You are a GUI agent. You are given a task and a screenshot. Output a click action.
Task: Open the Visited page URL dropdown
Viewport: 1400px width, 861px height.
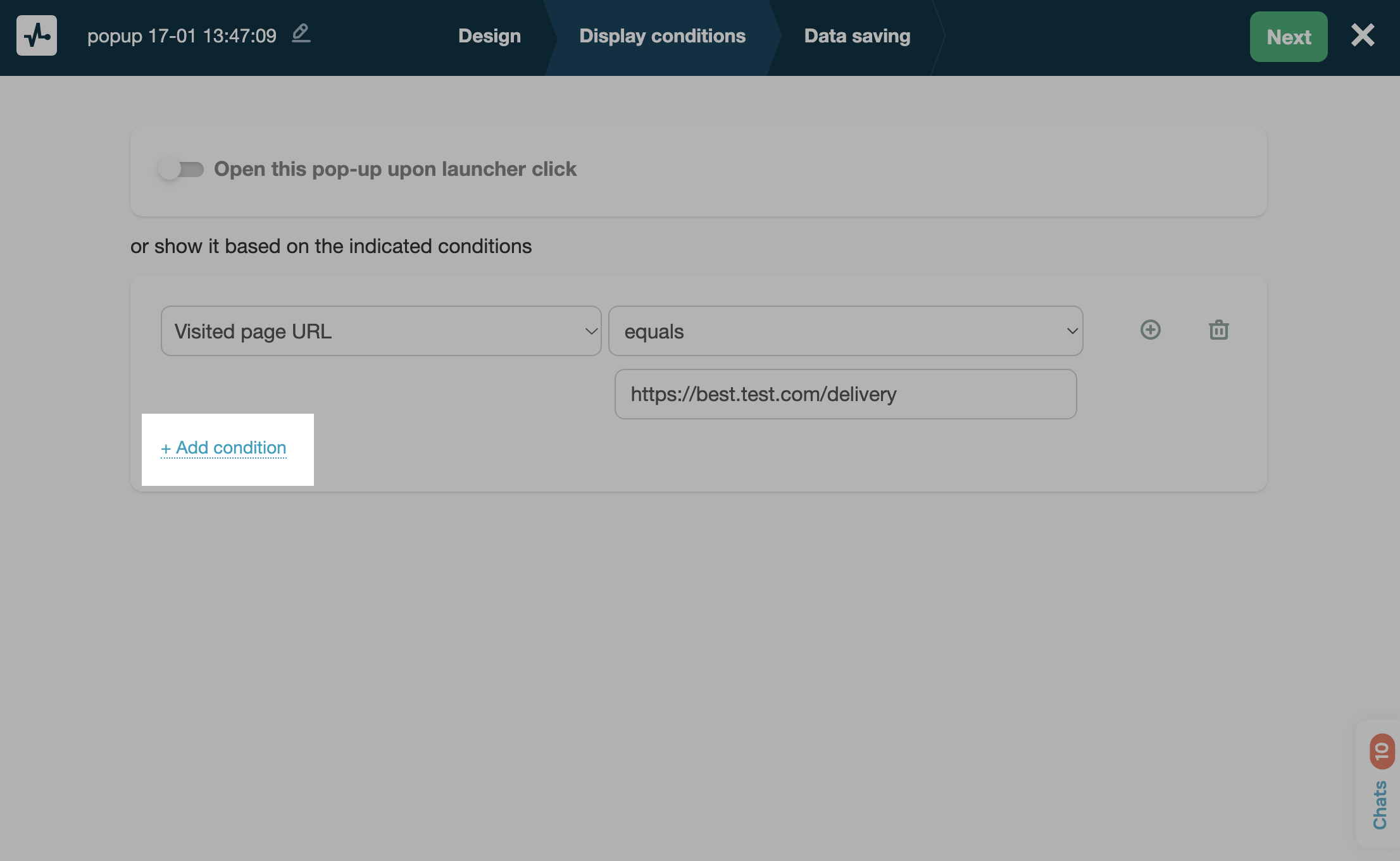point(380,331)
